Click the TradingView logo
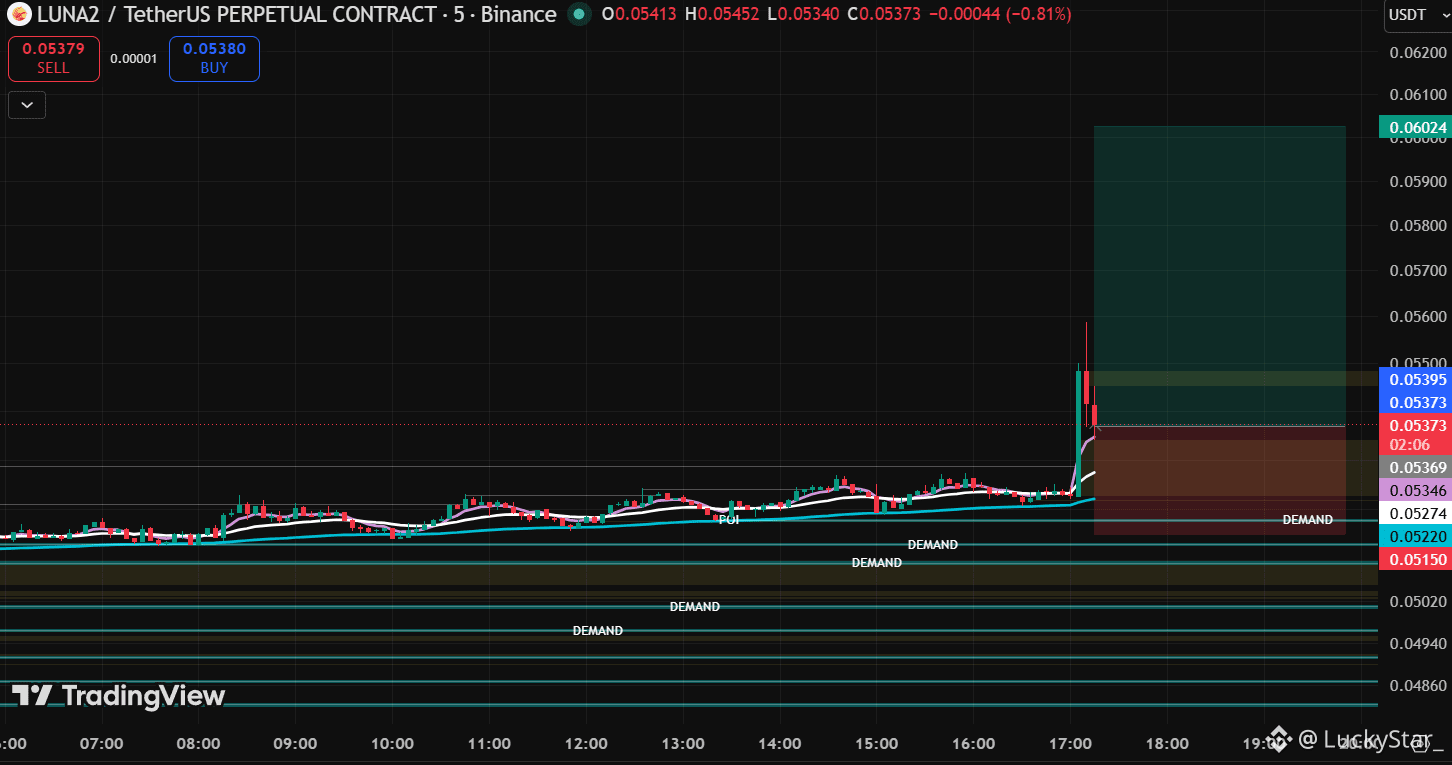 coord(119,695)
